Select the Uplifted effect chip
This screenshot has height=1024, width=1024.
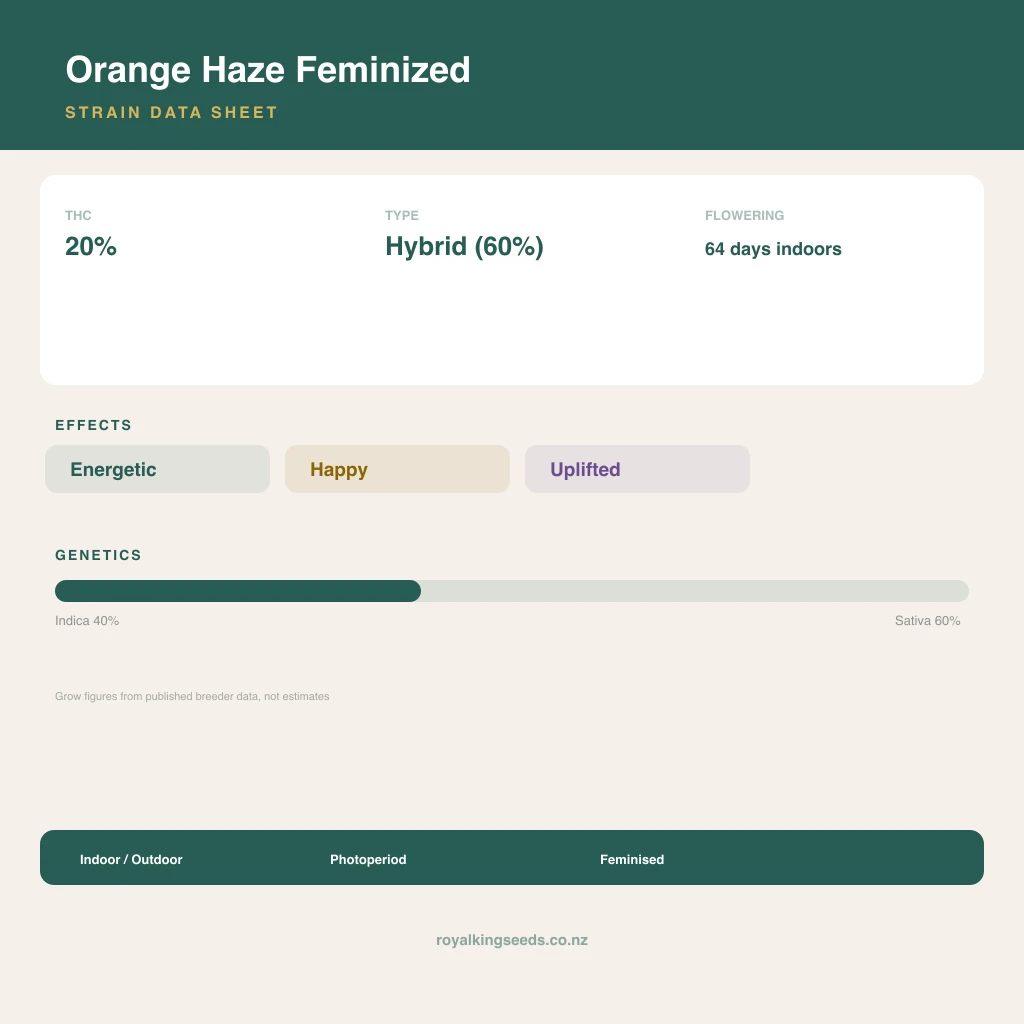point(637,469)
